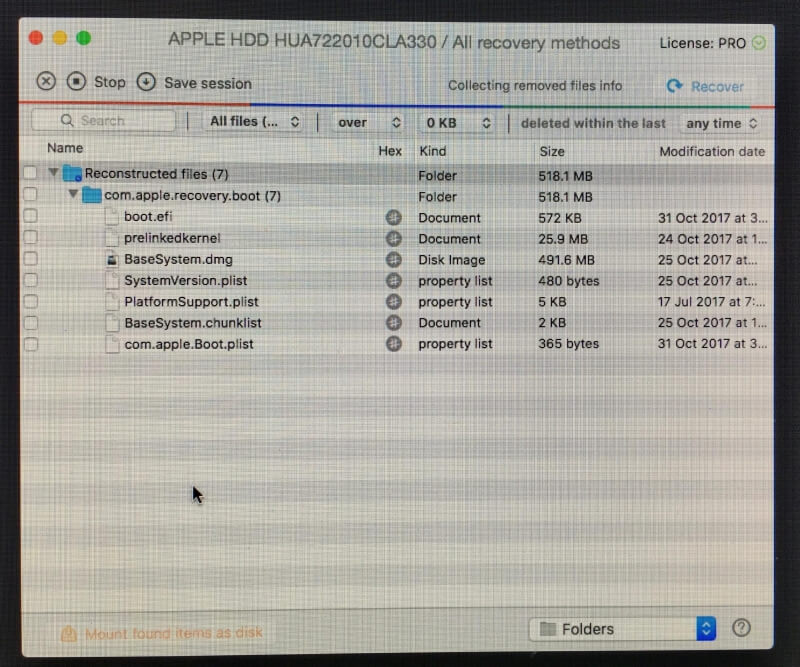
Task: Click the 17 Jul 2017 modification date
Action: (x=711, y=302)
